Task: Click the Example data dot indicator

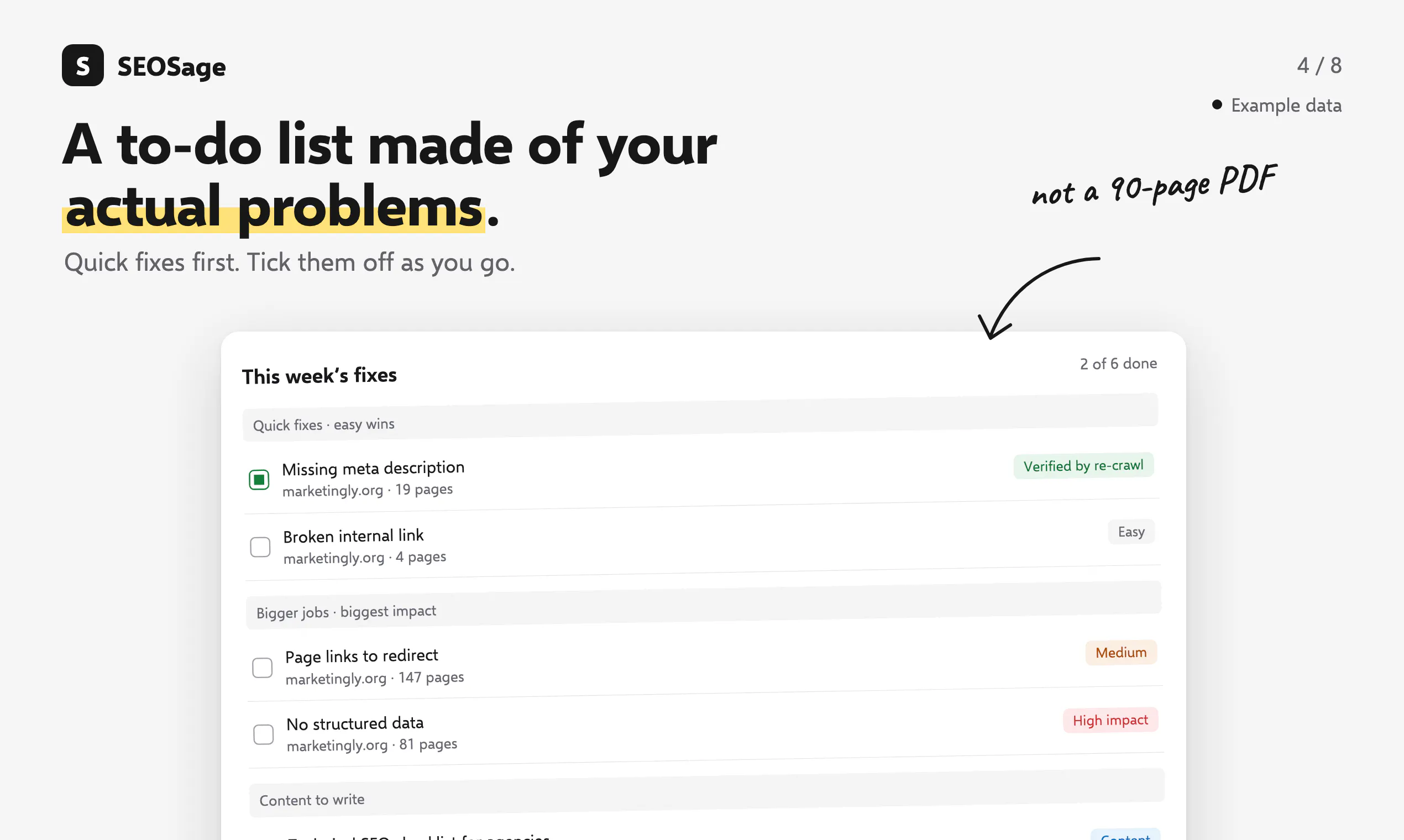Action: 1217,104
